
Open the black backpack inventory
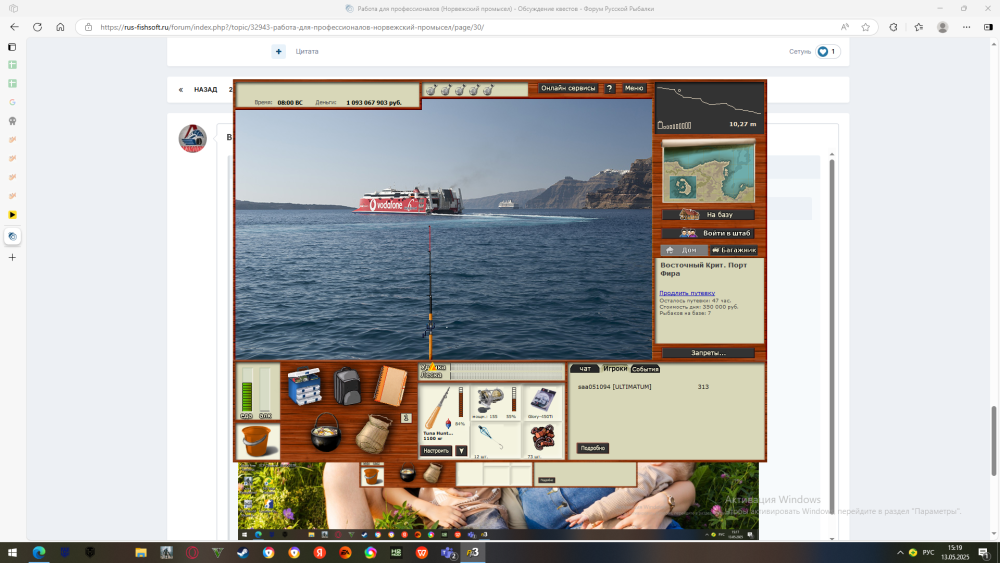(x=346, y=385)
